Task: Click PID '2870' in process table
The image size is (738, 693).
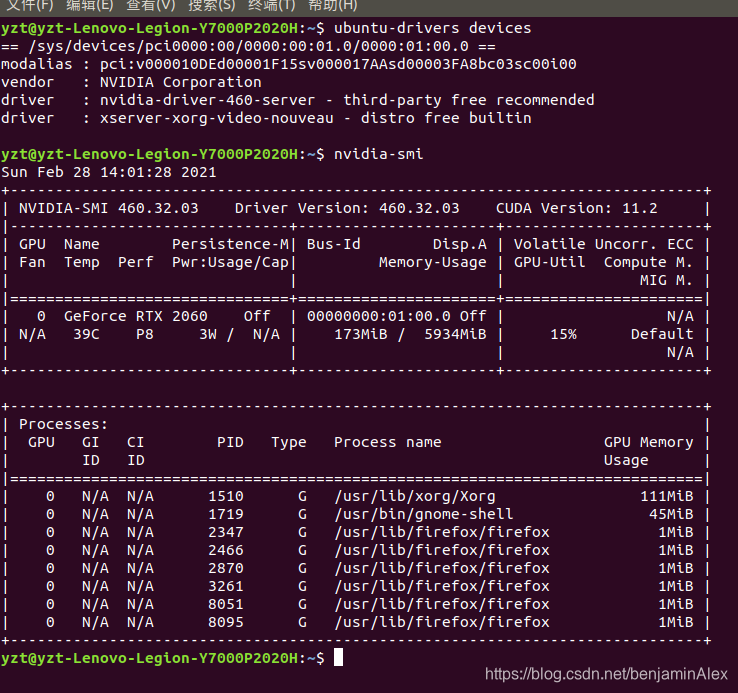Action: point(226,568)
